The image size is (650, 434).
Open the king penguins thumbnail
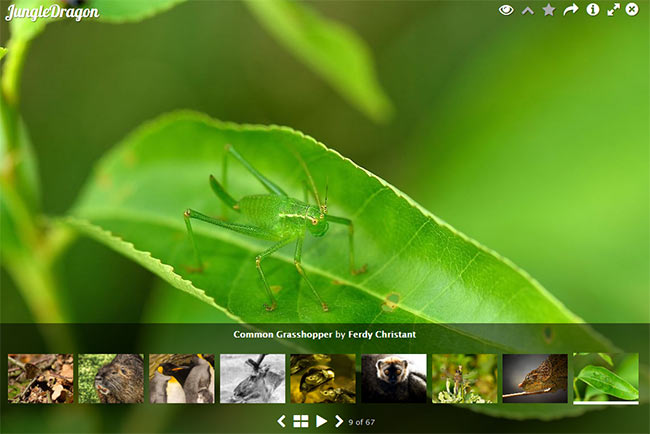pos(182,378)
